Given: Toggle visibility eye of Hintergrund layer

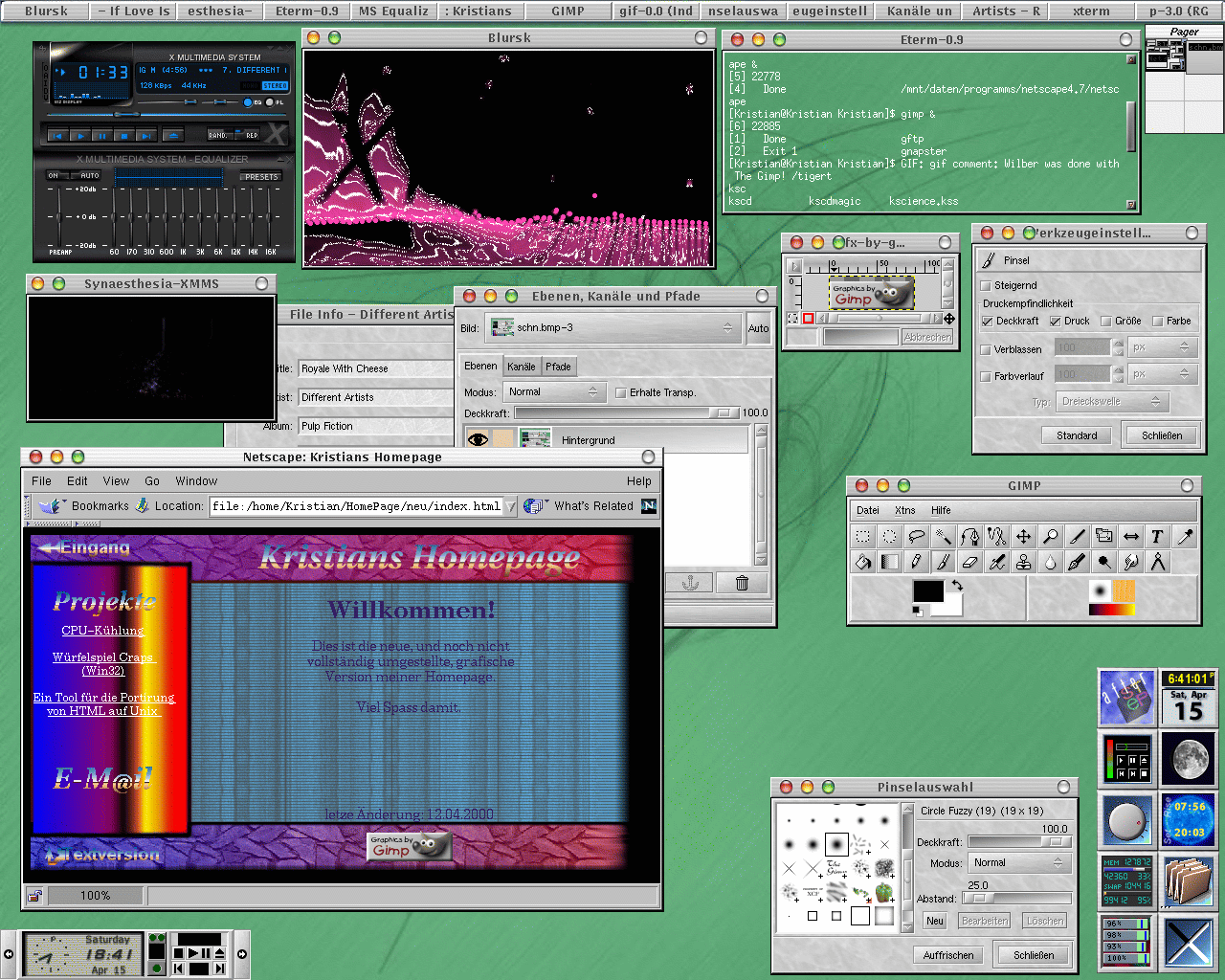Looking at the screenshot, I should click(478, 439).
